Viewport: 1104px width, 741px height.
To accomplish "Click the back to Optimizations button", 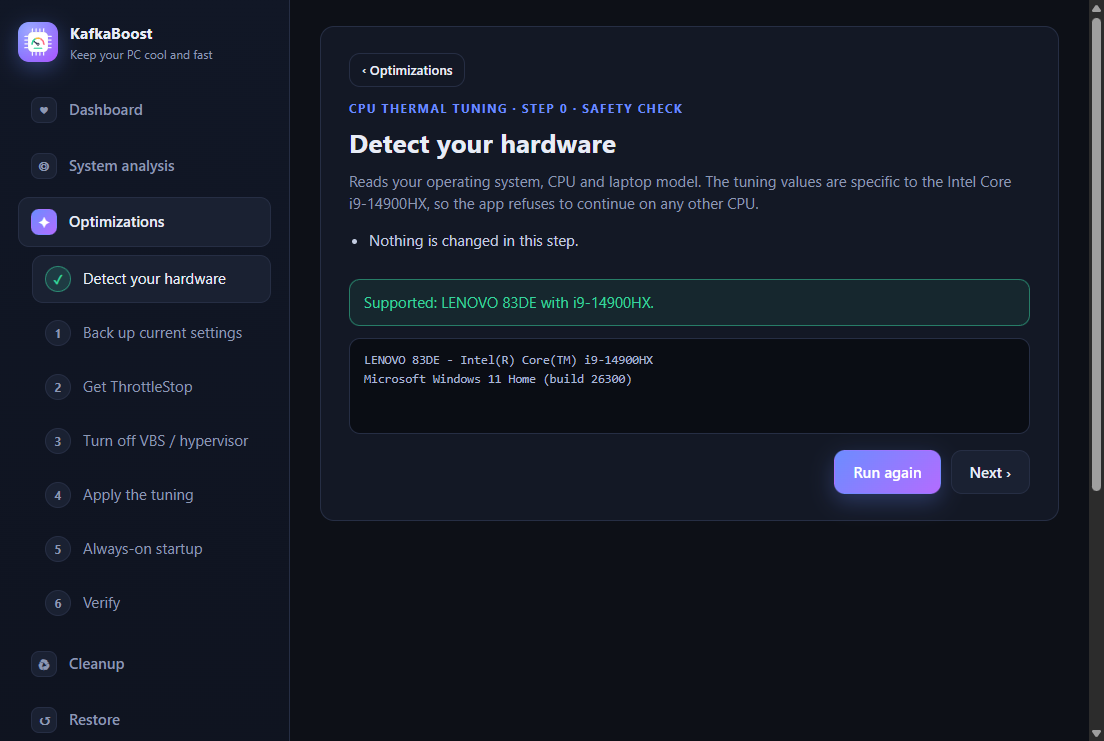I will click(x=407, y=70).
